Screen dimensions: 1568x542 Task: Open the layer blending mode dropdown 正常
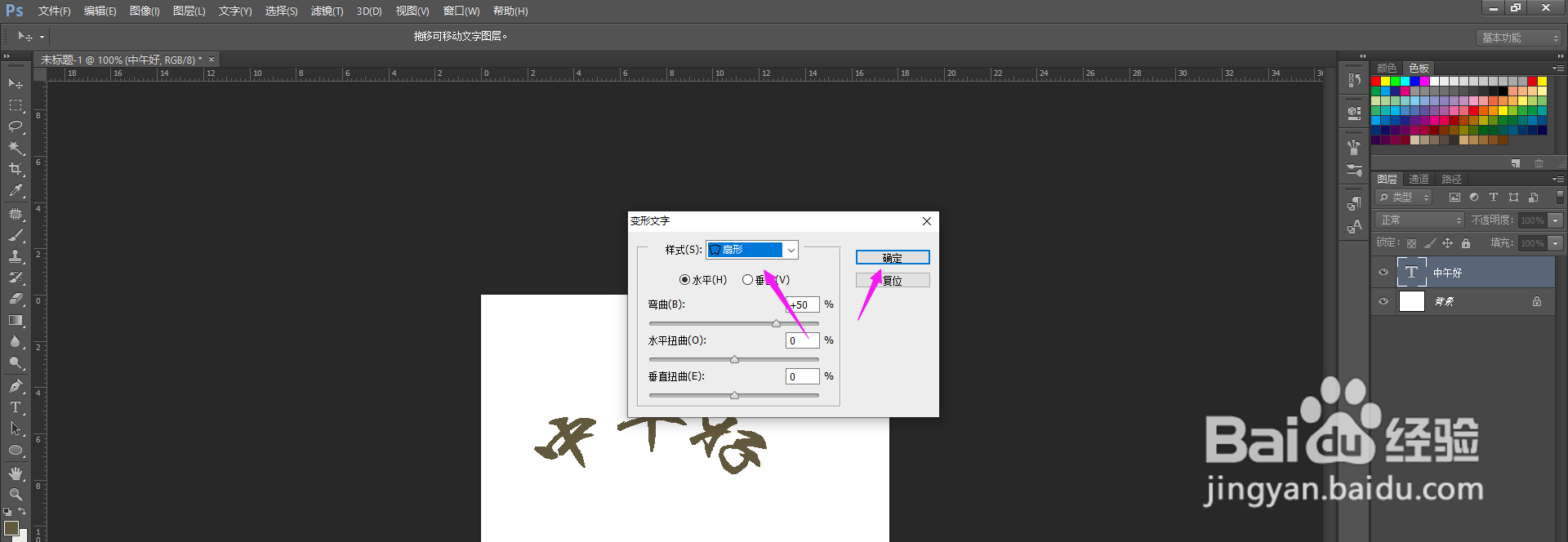1420,220
